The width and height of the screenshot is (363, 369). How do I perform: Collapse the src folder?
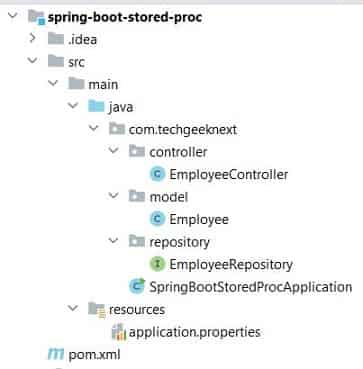pos(32,60)
